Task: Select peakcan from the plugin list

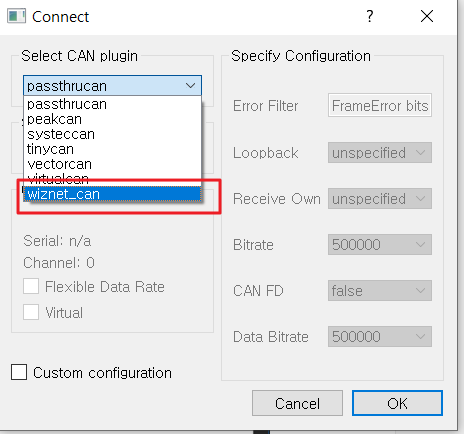Action: click(x=112, y=119)
